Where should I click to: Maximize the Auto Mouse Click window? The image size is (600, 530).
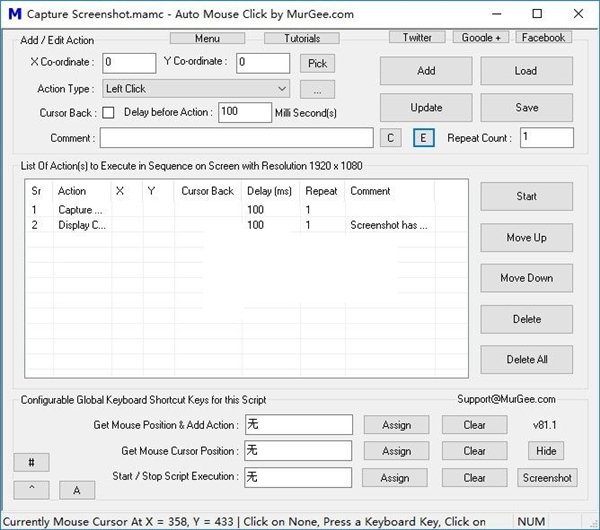click(x=537, y=14)
